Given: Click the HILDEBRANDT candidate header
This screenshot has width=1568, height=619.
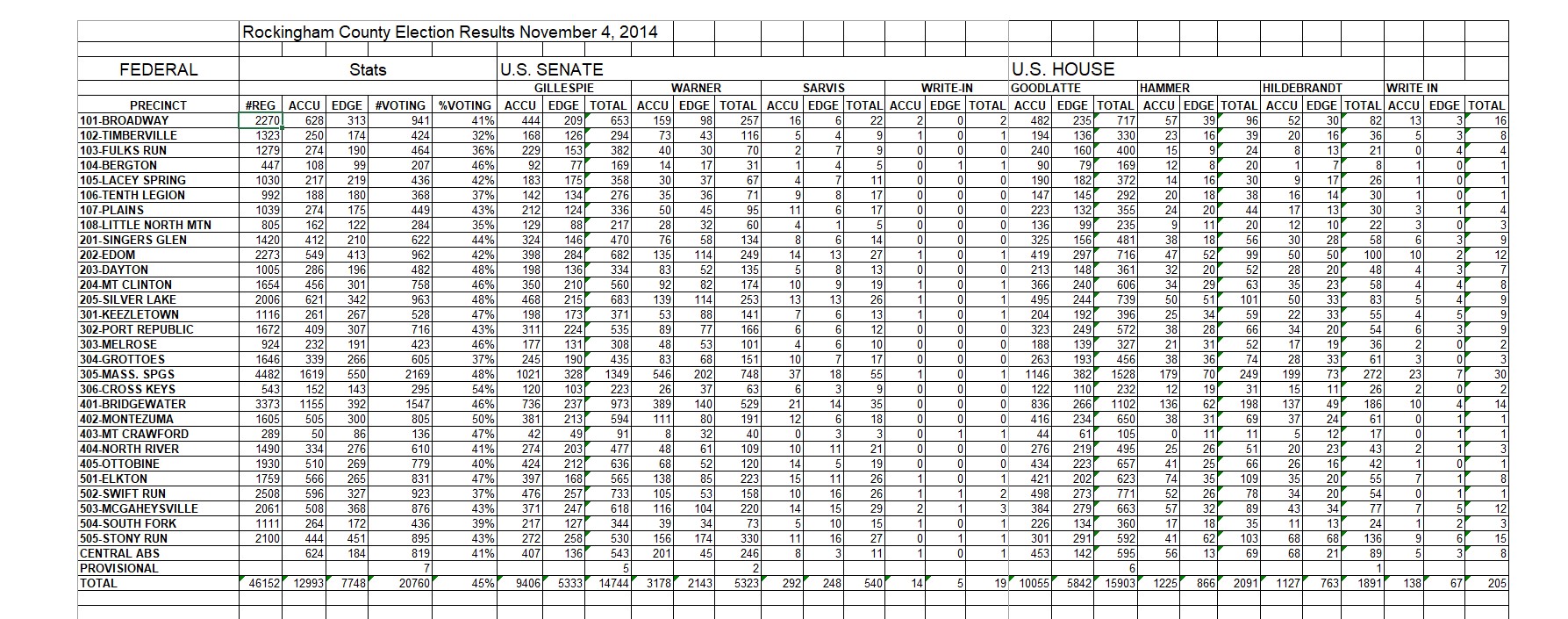Looking at the screenshot, I should point(1302,88).
